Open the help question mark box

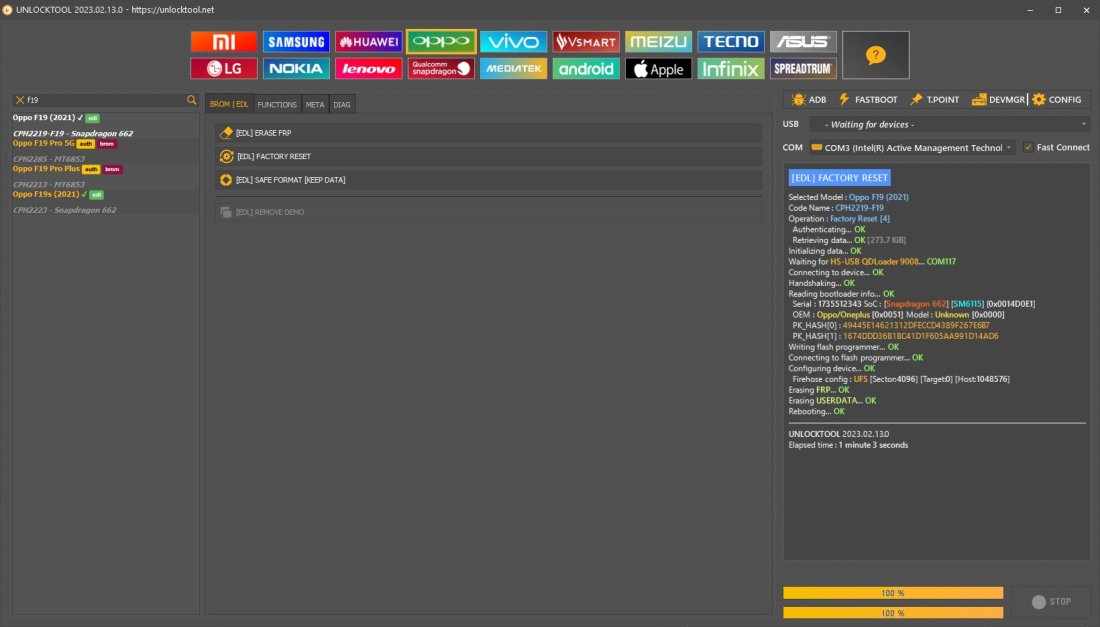(876, 55)
